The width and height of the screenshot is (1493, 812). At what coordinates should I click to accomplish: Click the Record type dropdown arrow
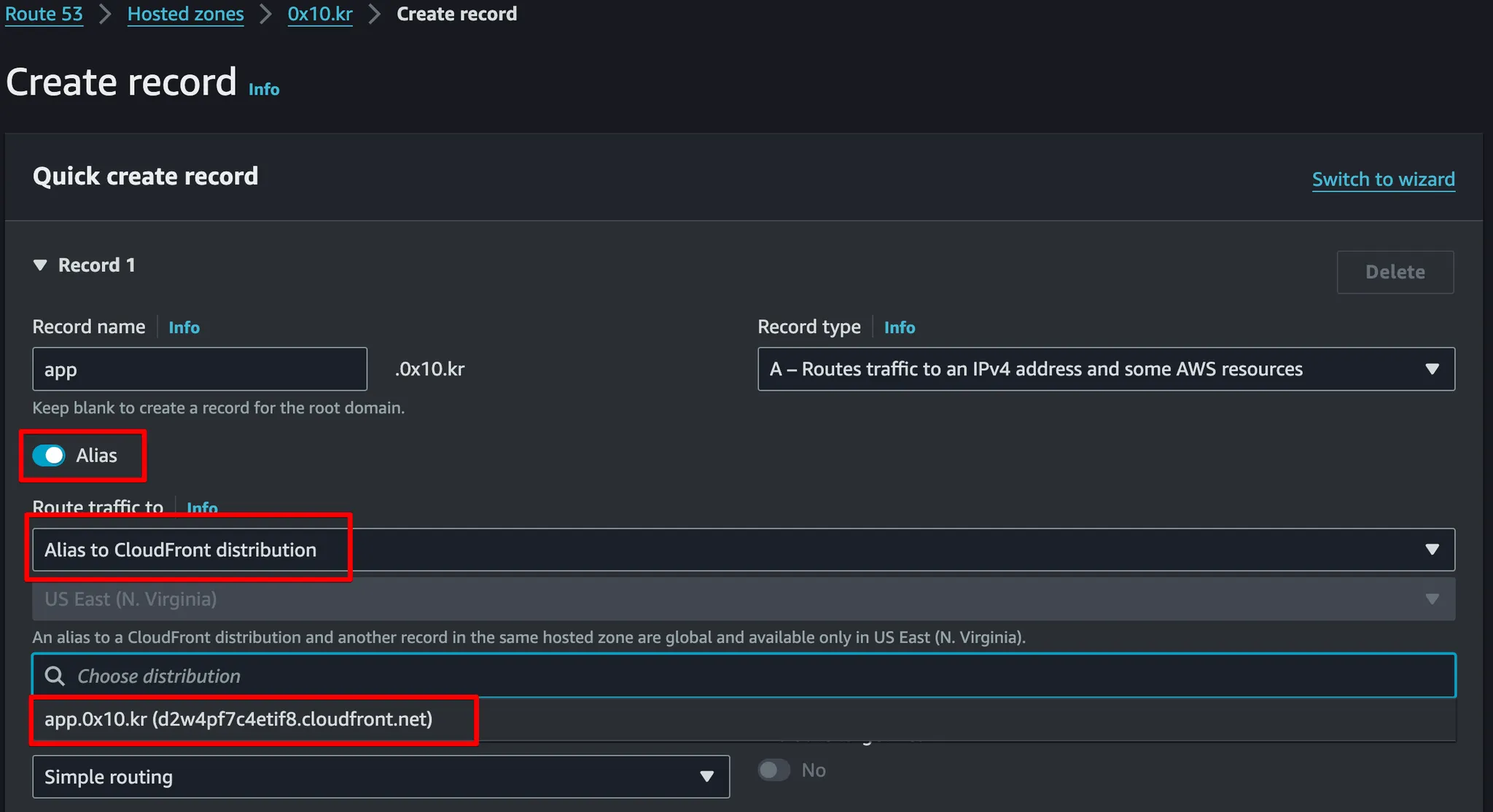(1432, 370)
